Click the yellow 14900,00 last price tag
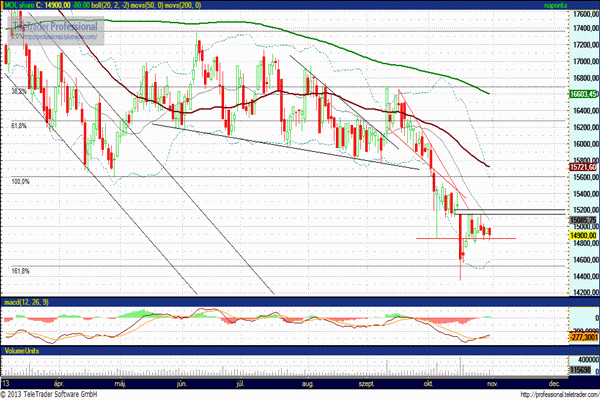This screenshot has height=400, width=600. coord(583,235)
